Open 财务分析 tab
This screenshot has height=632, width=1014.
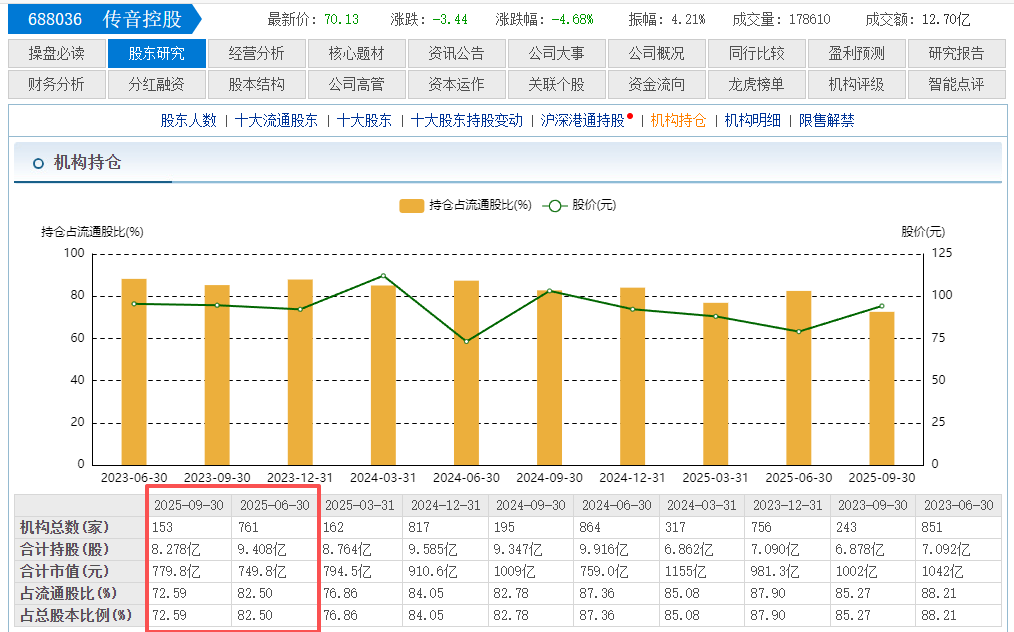57,85
